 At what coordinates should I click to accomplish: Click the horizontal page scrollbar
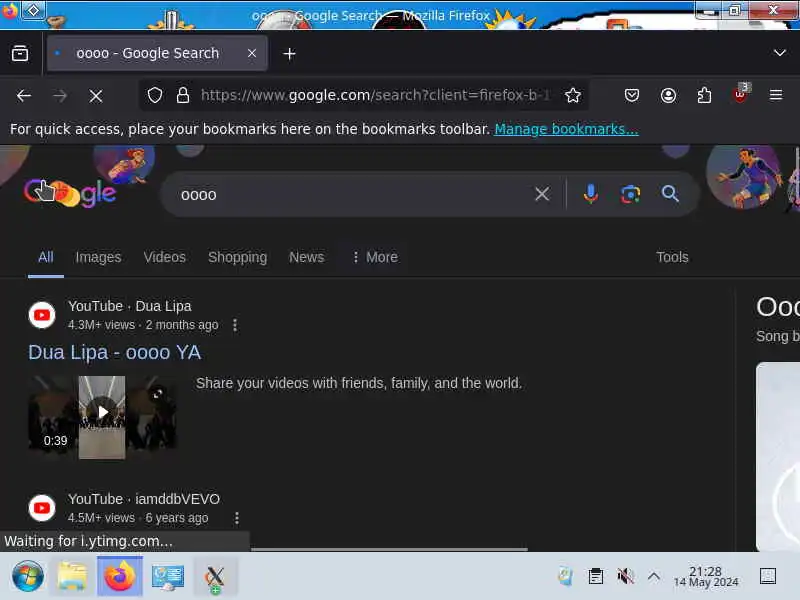click(x=389, y=549)
